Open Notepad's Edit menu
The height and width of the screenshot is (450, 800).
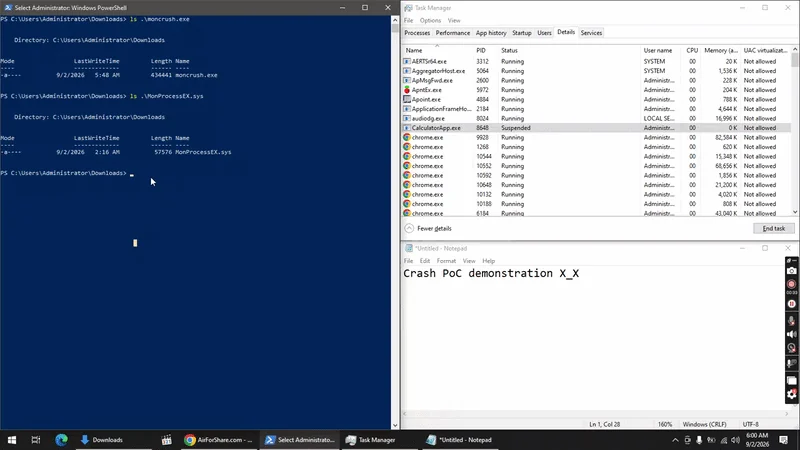(x=424, y=261)
